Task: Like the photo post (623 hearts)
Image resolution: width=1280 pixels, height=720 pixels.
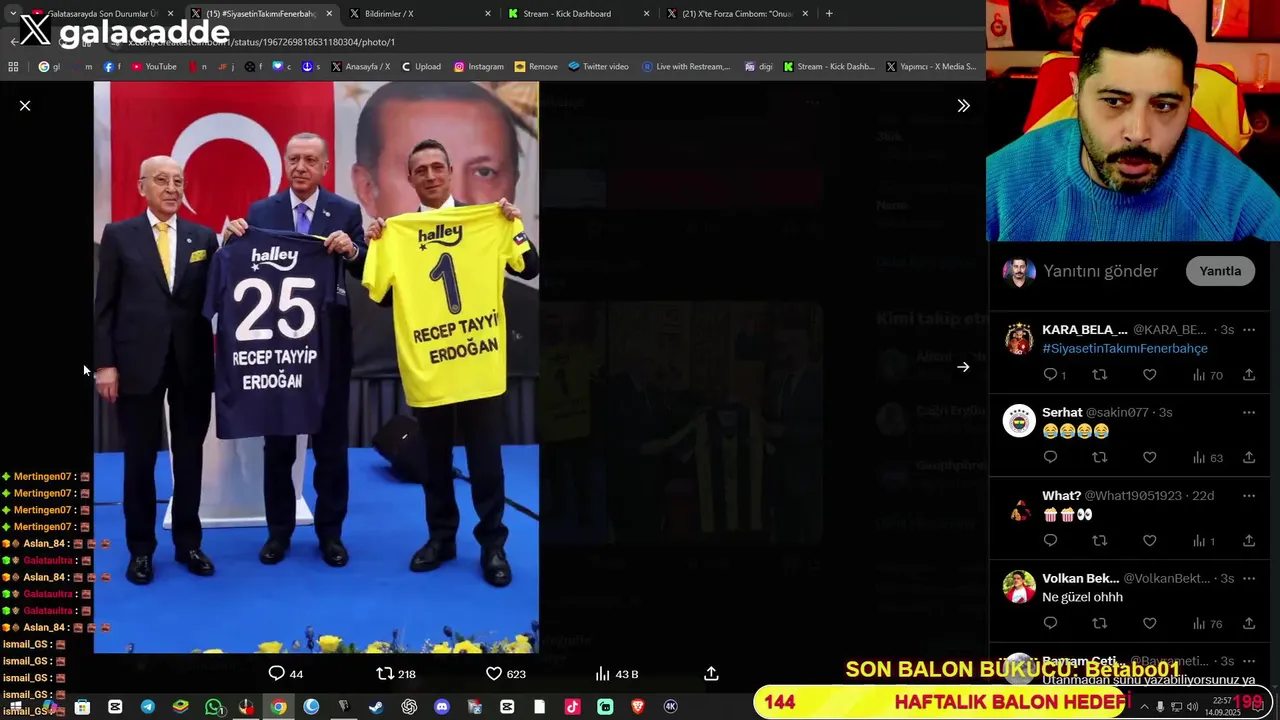Action: coord(506,674)
